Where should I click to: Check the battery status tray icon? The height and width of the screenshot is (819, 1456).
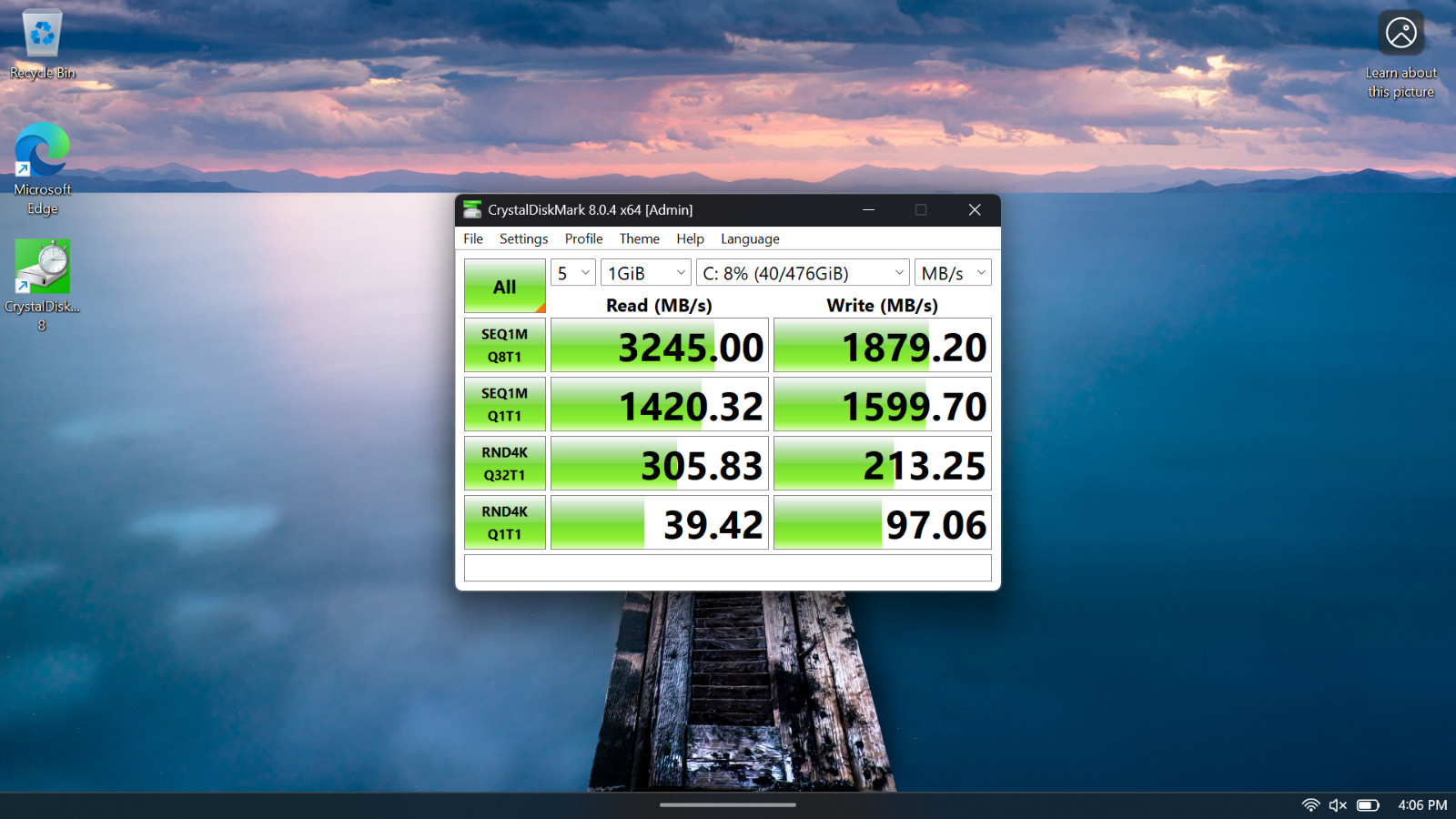pyautogui.click(x=1368, y=805)
